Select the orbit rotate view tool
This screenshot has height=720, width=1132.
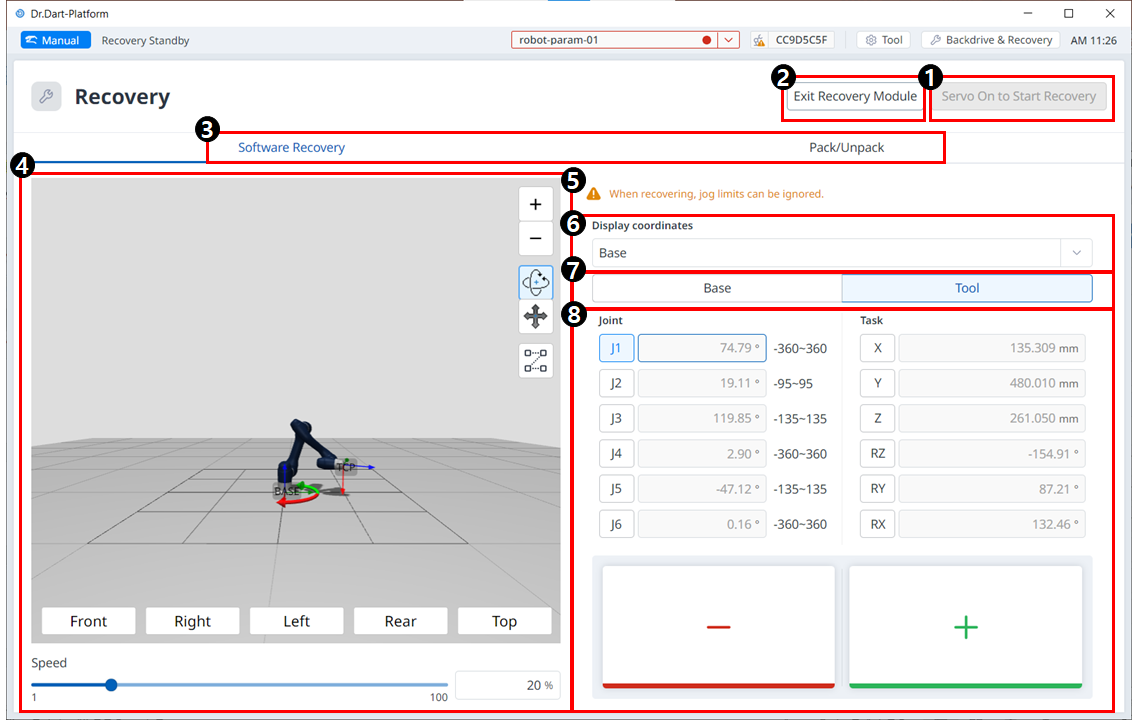pyautogui.click(x=535, y=283)
